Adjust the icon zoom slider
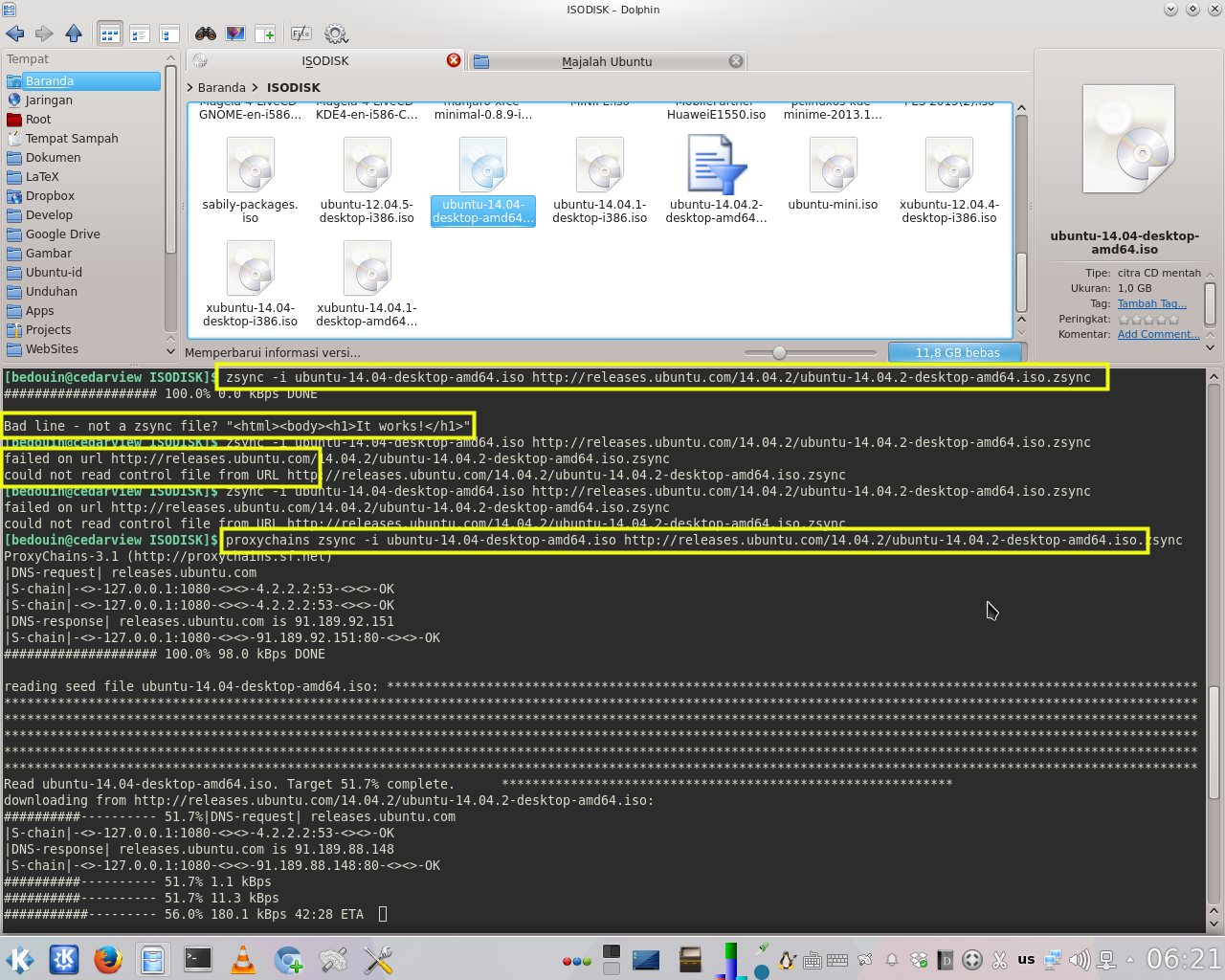1225x980 pixels. click(x=779, y=353)
